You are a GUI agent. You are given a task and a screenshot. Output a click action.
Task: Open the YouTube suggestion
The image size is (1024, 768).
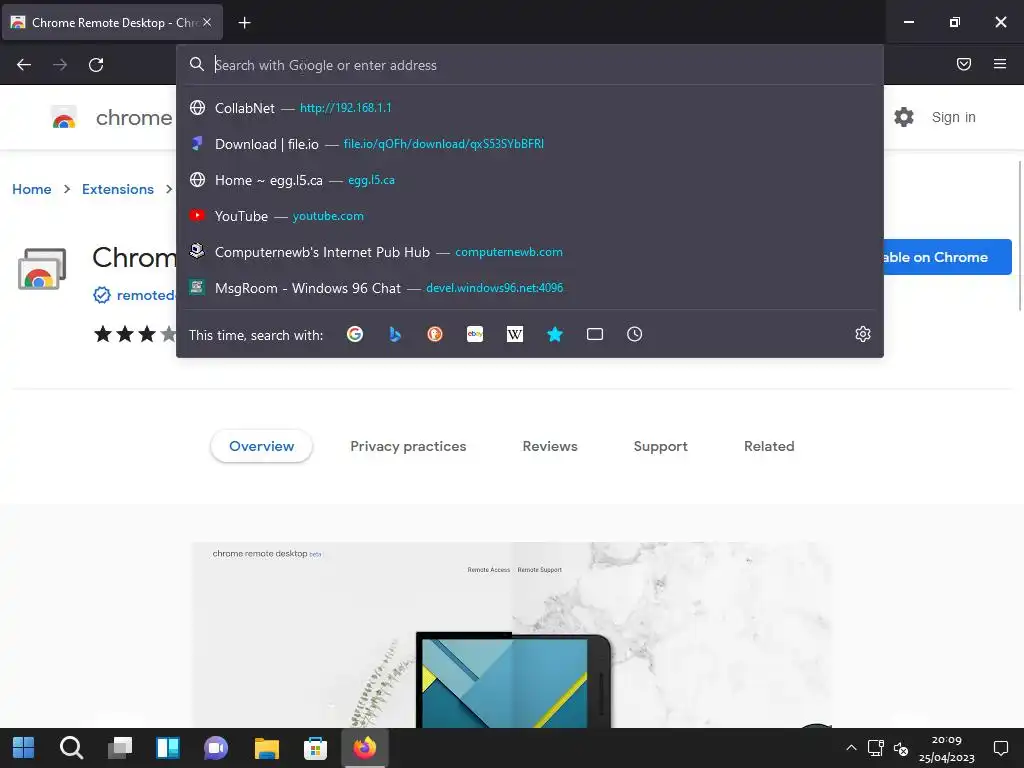click(530, 216)
